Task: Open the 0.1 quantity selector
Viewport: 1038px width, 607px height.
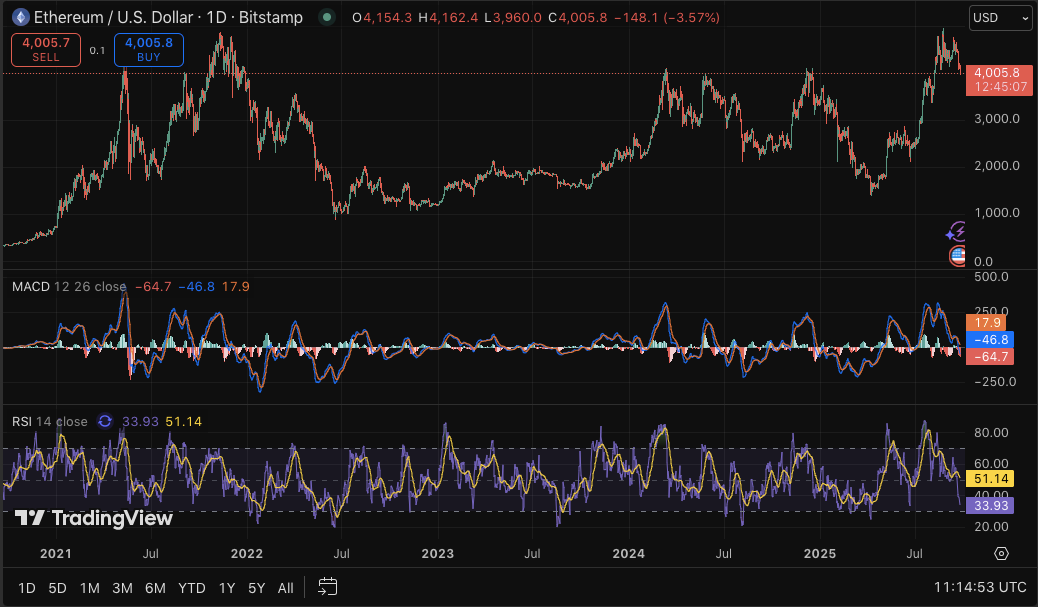Action: pos(96,50)
